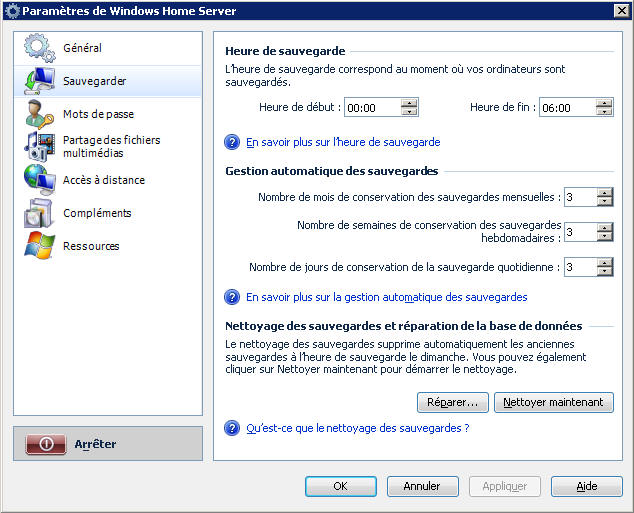Open Partage des fichiers multimédias icon
Screen dimensions: 634x513
(39, 147)
